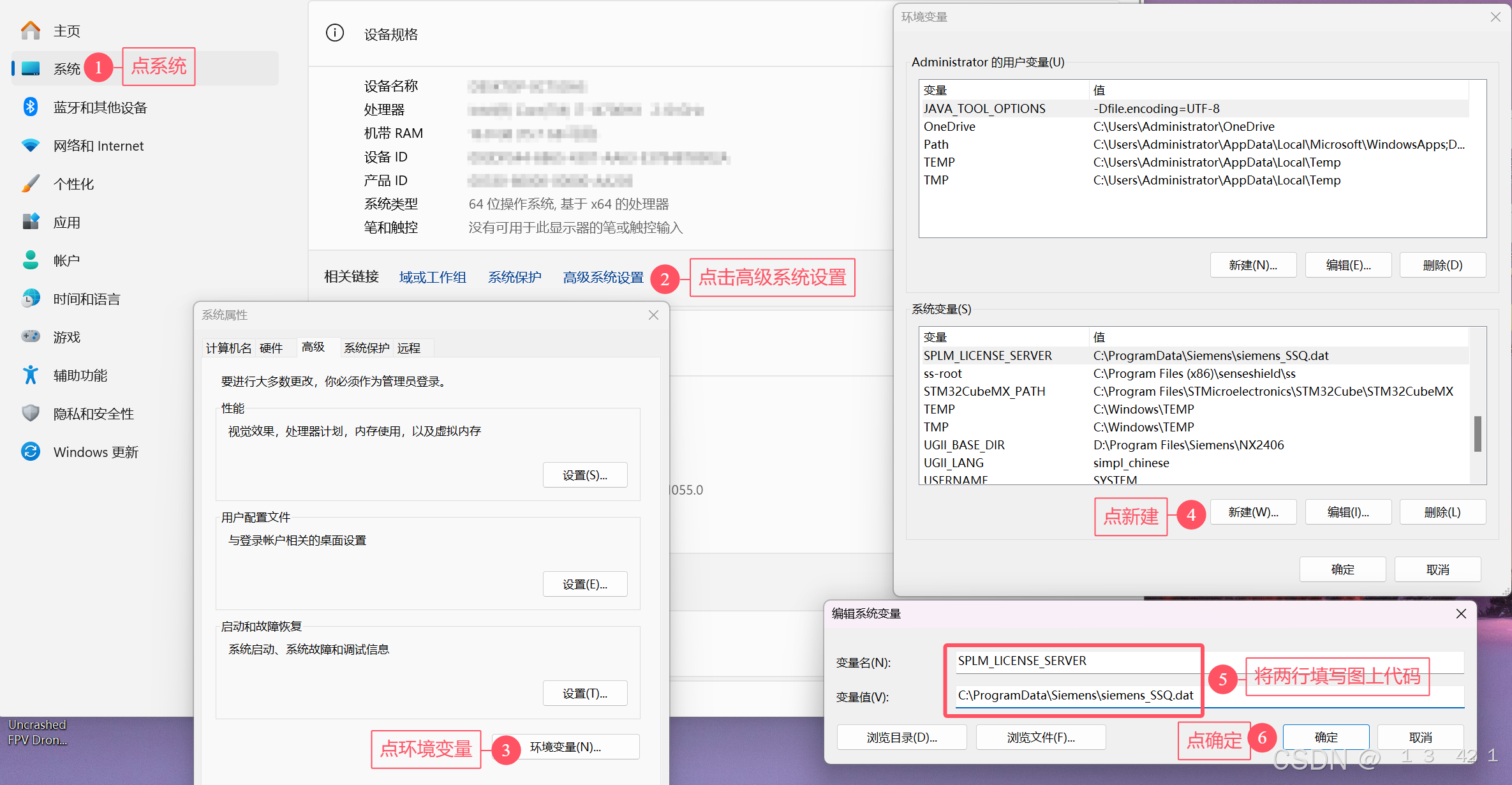Open Personalization (个性化) brush icon
The image size is (1512, 785).
click(x=30, y=184)
